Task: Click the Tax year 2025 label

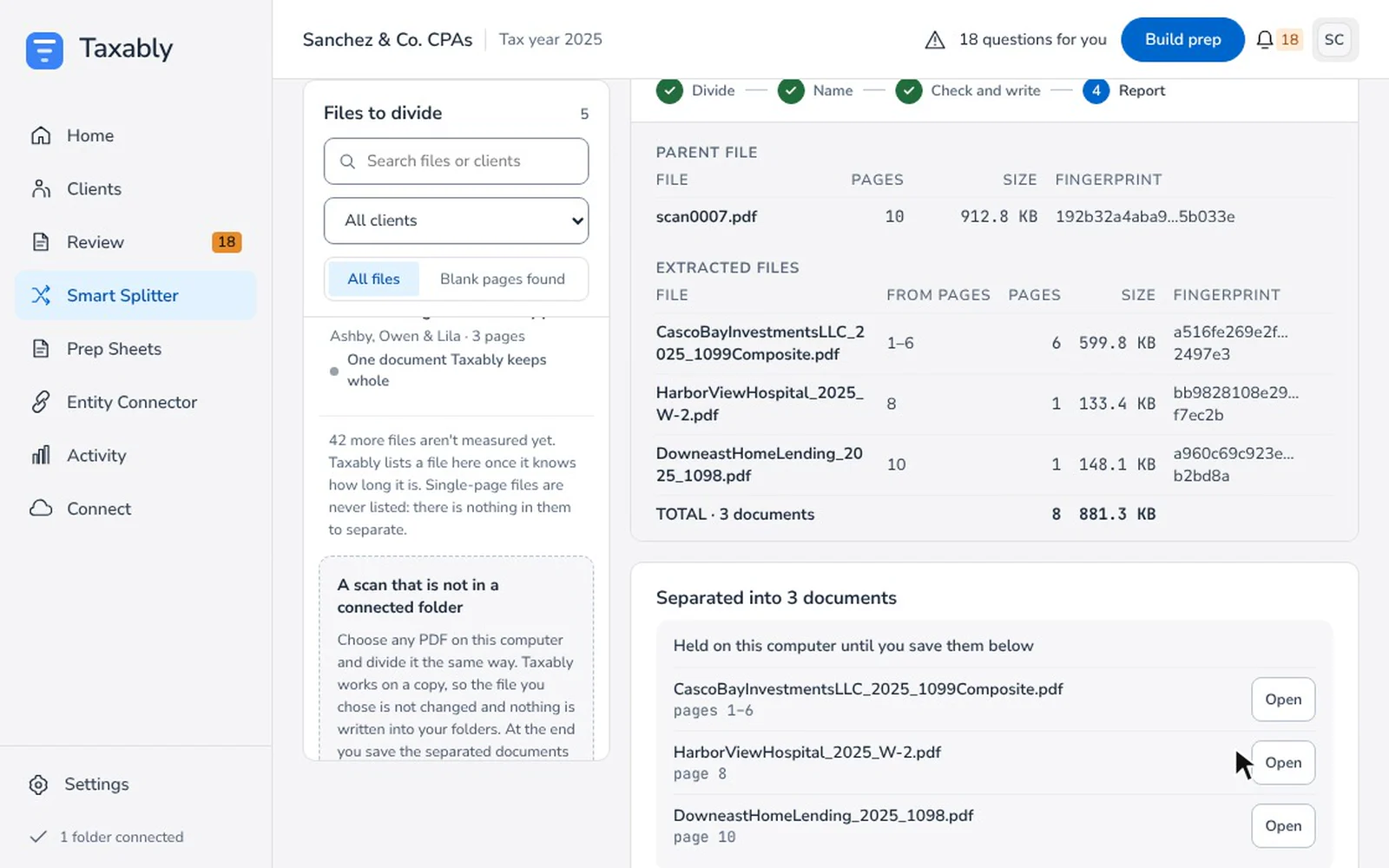Action: click(550, 40)
